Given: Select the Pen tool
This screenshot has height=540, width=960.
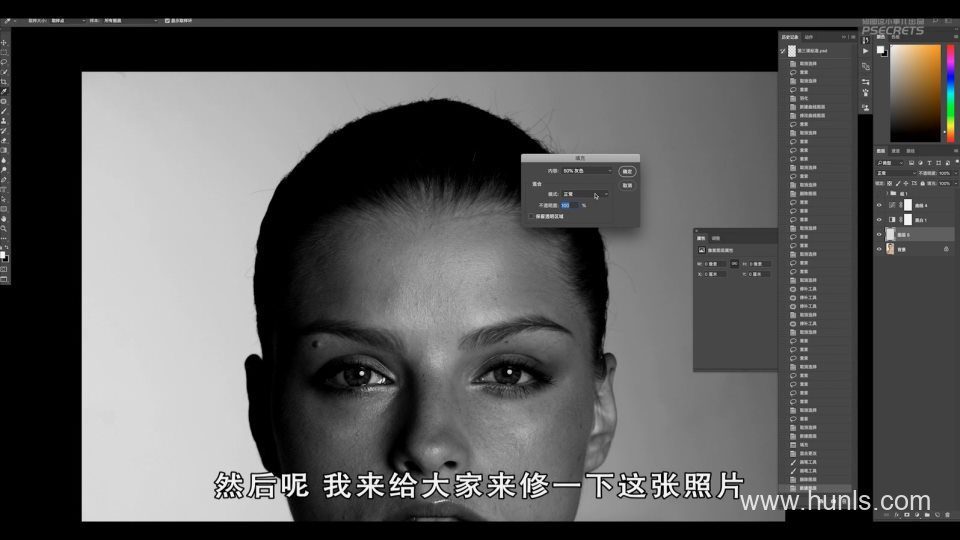Looking at the screenshot, I should coord(4,179).
